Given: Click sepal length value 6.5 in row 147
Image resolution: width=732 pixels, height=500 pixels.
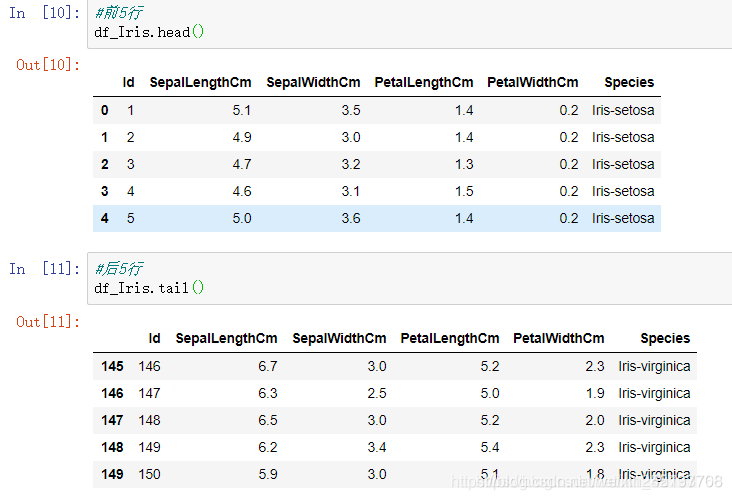Looking at the screenshot, I should click(268, 420).
